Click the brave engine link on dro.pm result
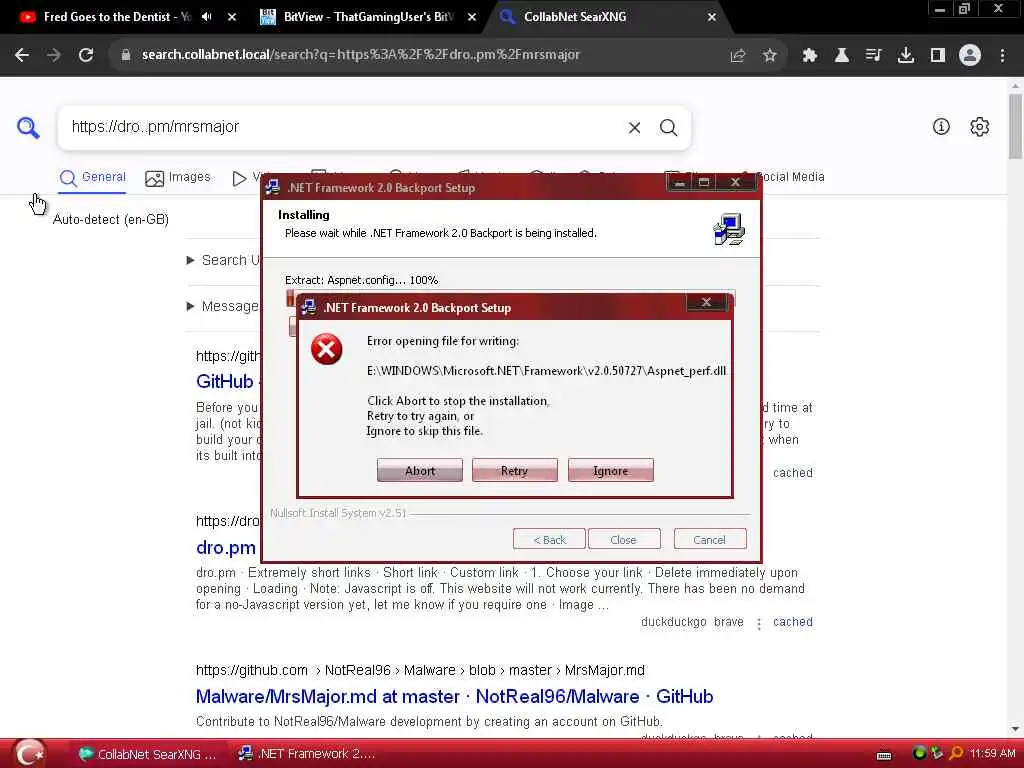This screenshot has height=768, width=1024. tap(729, 622)
